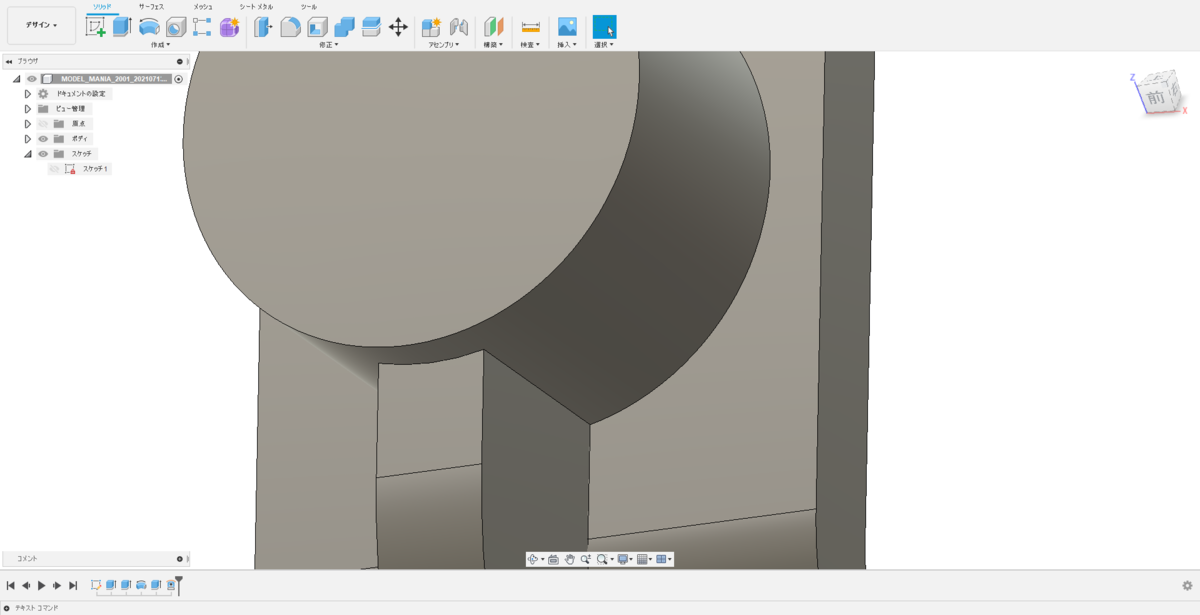Select the Create Sketch tool
1200x615 pixels.
(96, 27)
